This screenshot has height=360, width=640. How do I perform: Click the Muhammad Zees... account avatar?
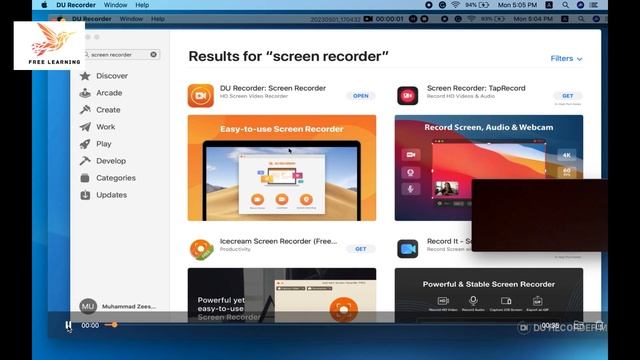(x=88, y=306)
